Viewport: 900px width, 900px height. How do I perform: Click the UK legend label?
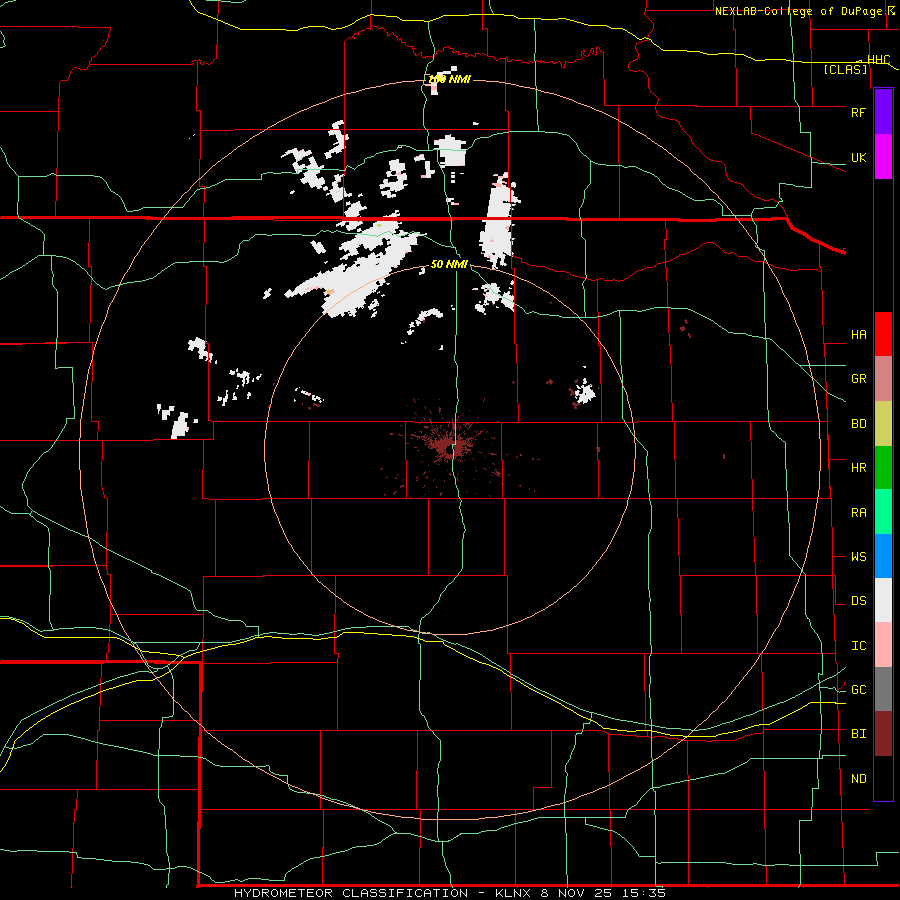pos(858,158)
